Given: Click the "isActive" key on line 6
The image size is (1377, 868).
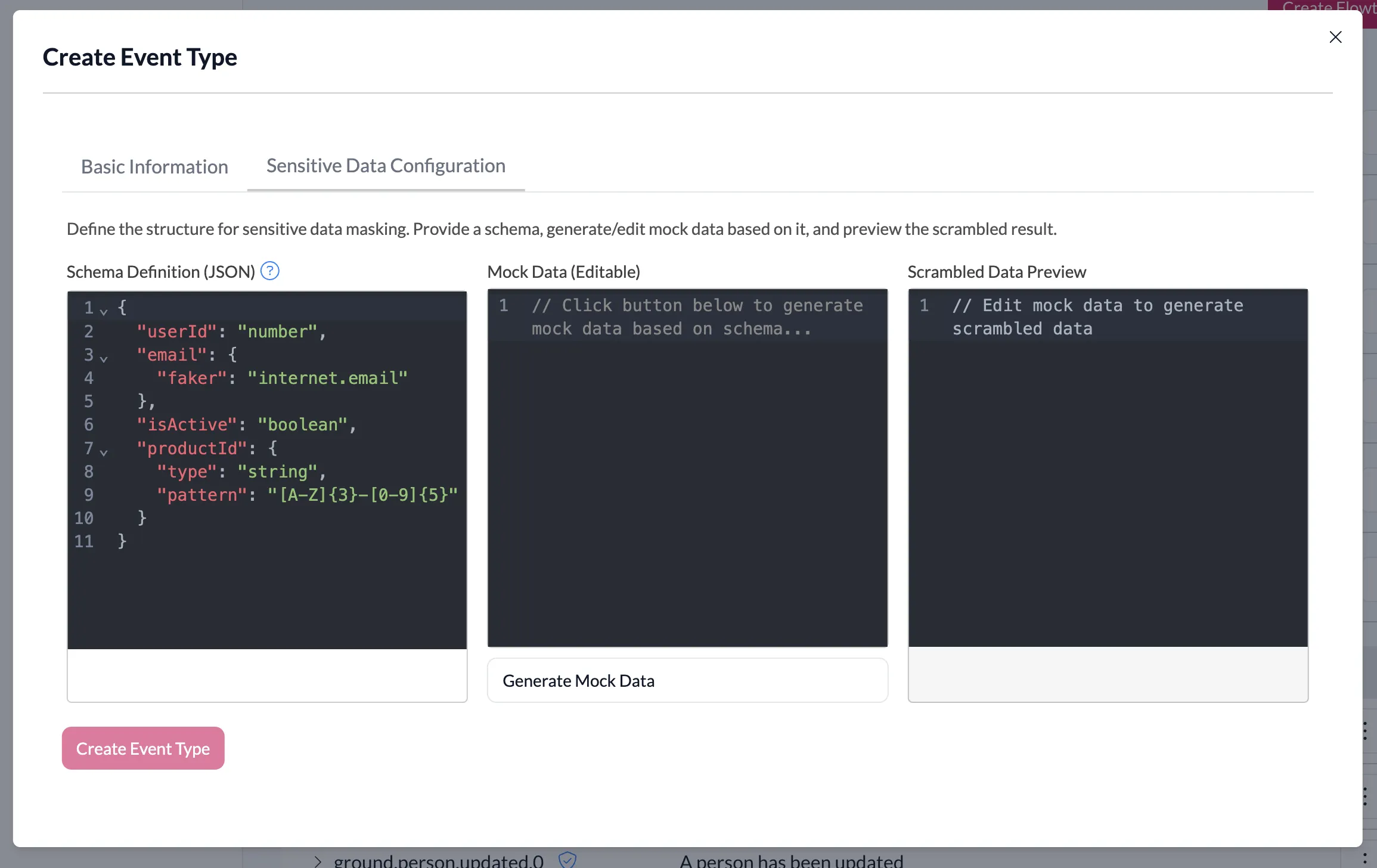Looking at the screenshot, I should click(x=187, y=424).
